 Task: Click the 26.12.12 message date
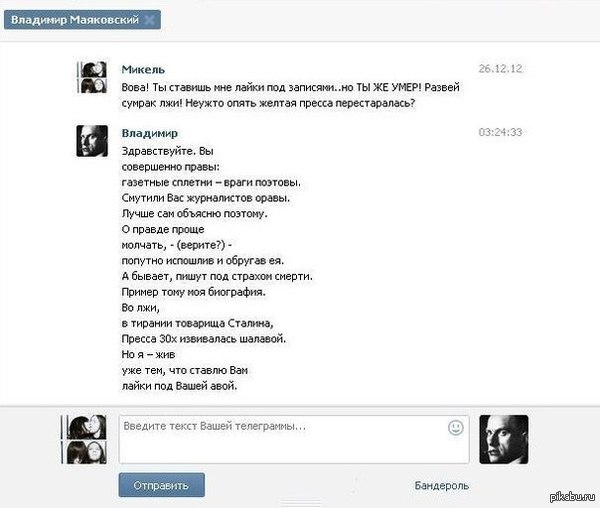point(500,68)
